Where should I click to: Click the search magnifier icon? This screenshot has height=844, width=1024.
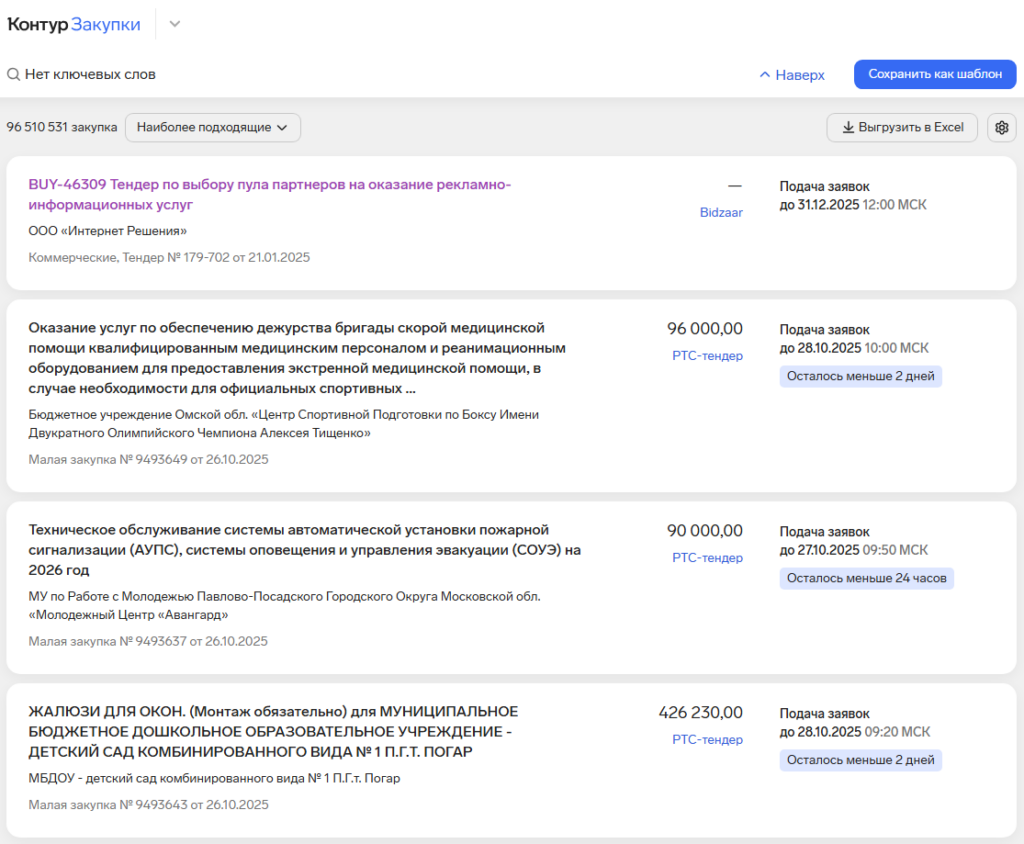click(13, 74)
